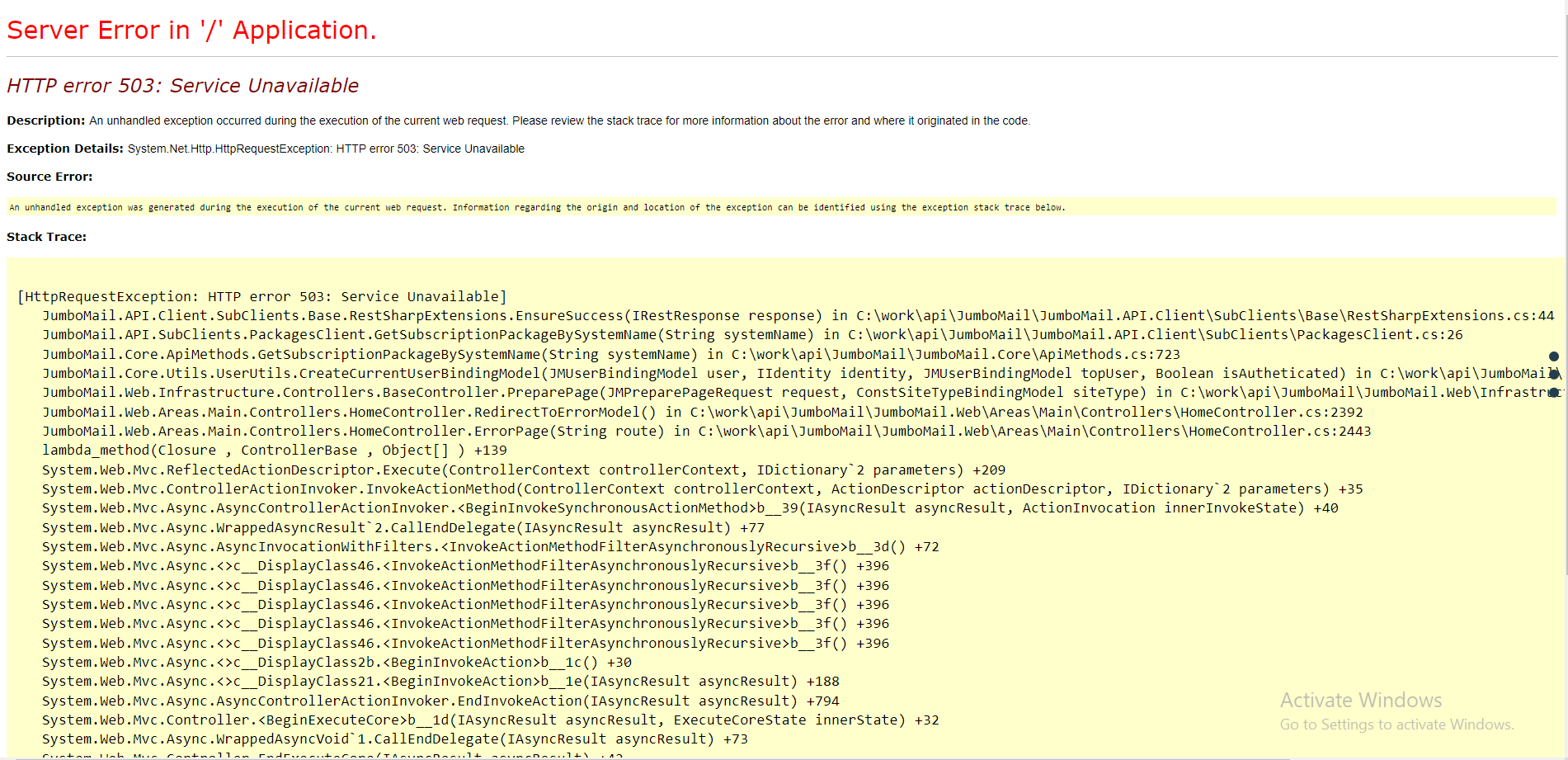Click the 'Server Error in '/' Application.' heading
This screenshot has height=760, width=1568.
pyautogui.click(x=191, y=30)
